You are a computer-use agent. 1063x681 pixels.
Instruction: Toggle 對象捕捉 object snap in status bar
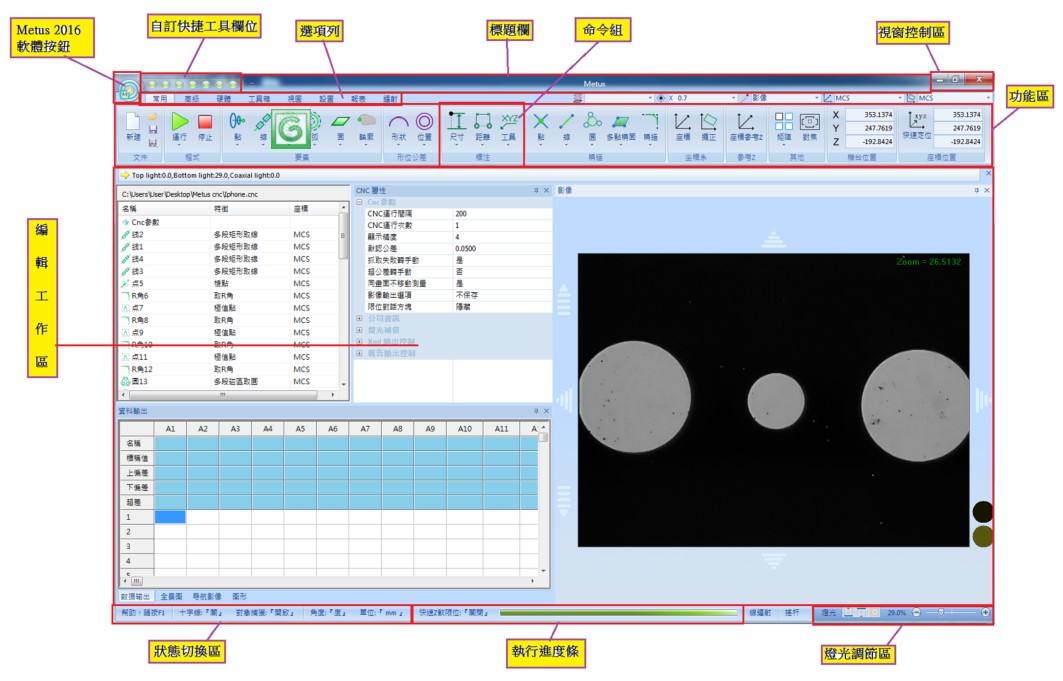[x=265, y=613]
